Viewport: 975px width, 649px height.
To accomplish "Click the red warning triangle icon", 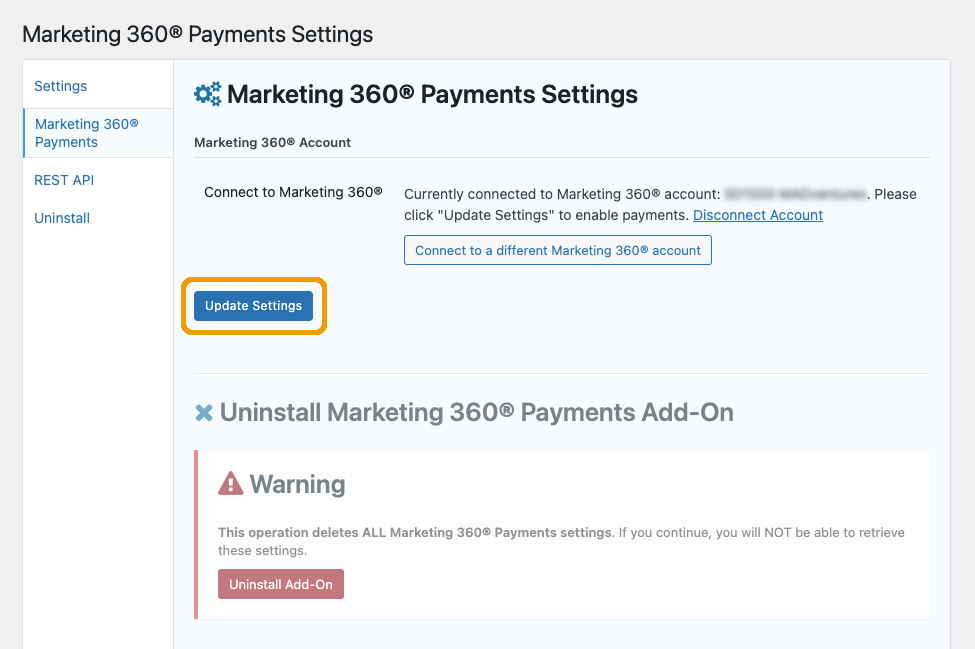I will click(x=231, y=484).
